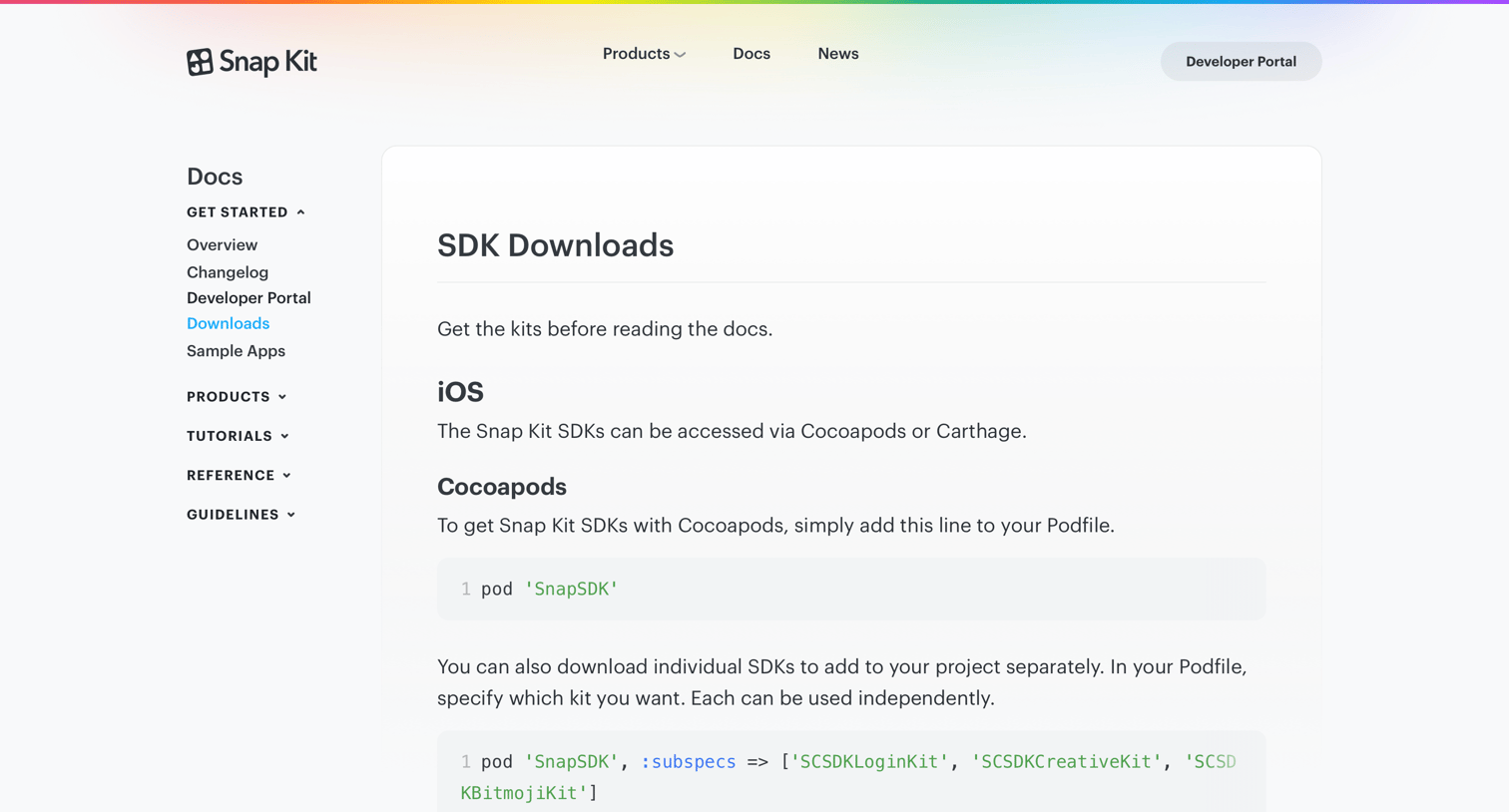Click the 'Get the kits before reading the docs.' text

605,329
